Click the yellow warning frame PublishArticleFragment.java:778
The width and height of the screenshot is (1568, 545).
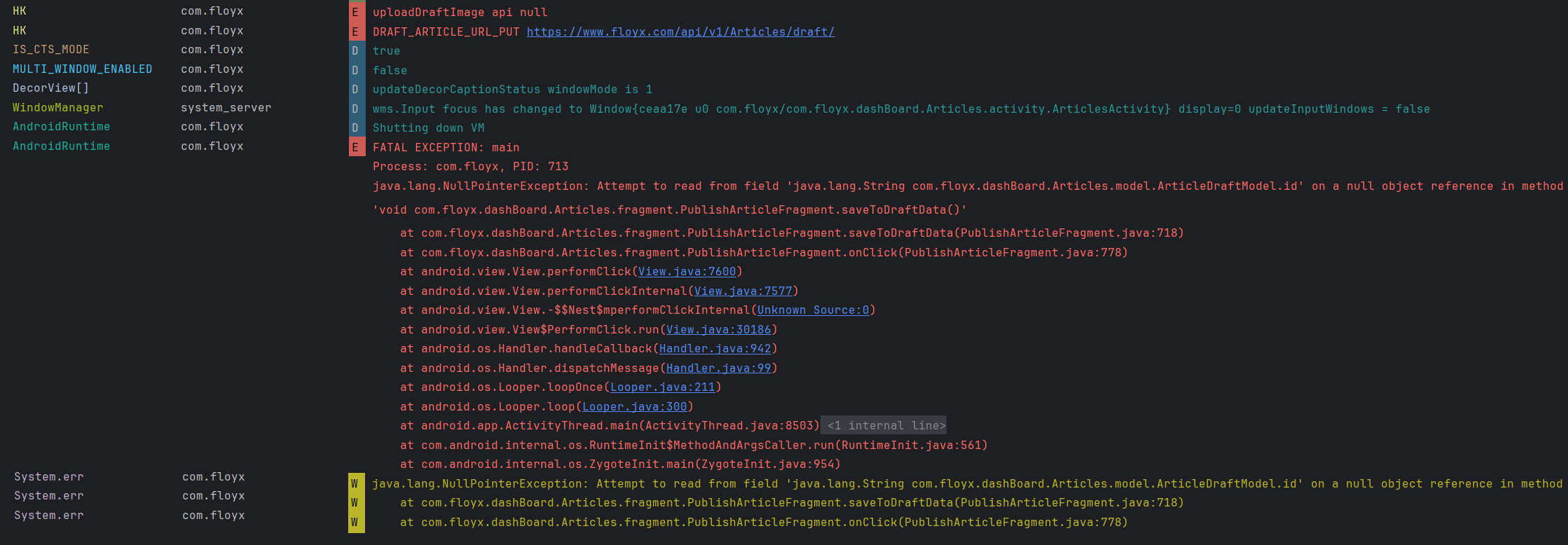point(764,523)
